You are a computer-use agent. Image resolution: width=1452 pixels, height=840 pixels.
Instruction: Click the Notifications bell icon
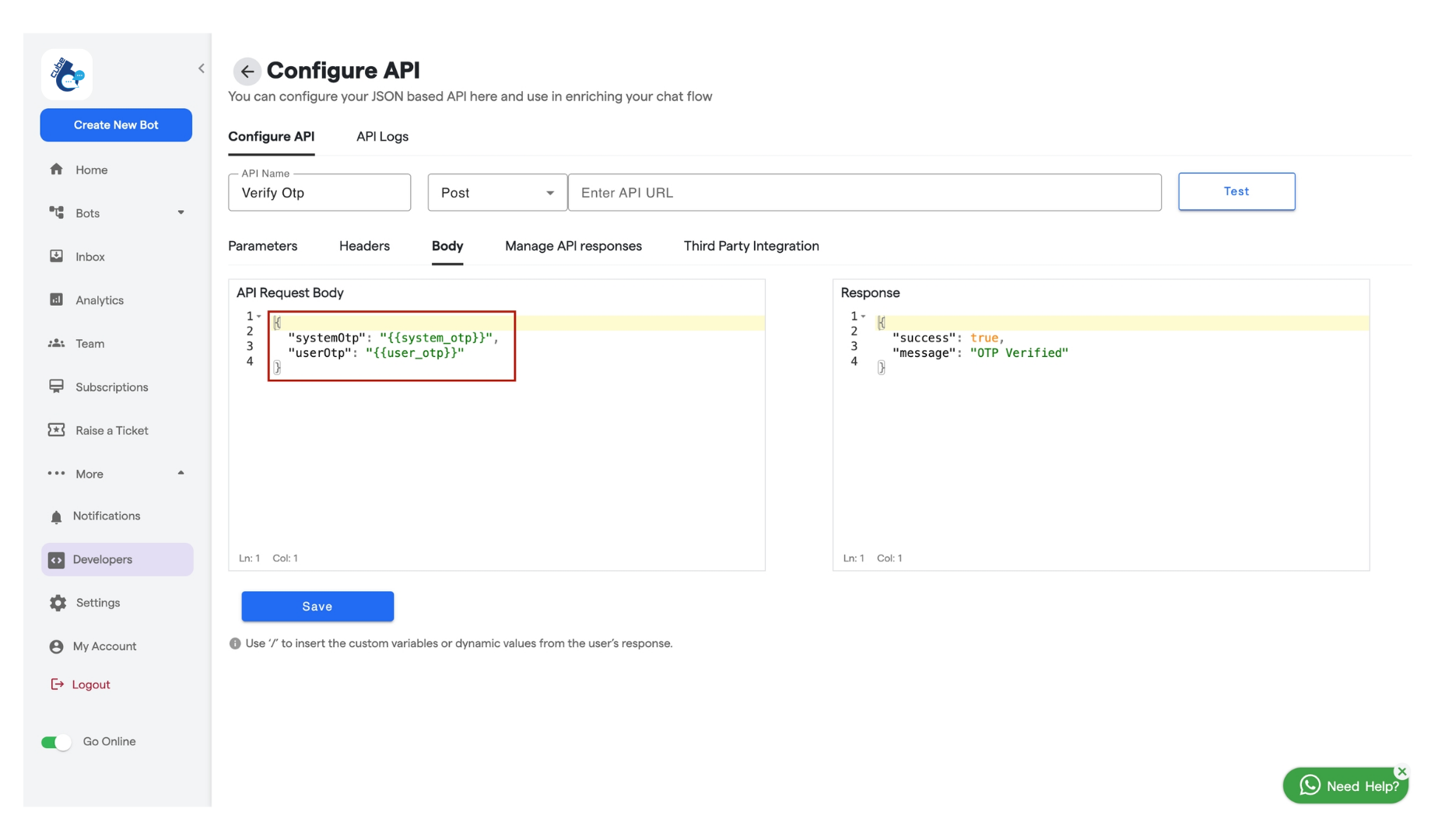click(56, 516)
